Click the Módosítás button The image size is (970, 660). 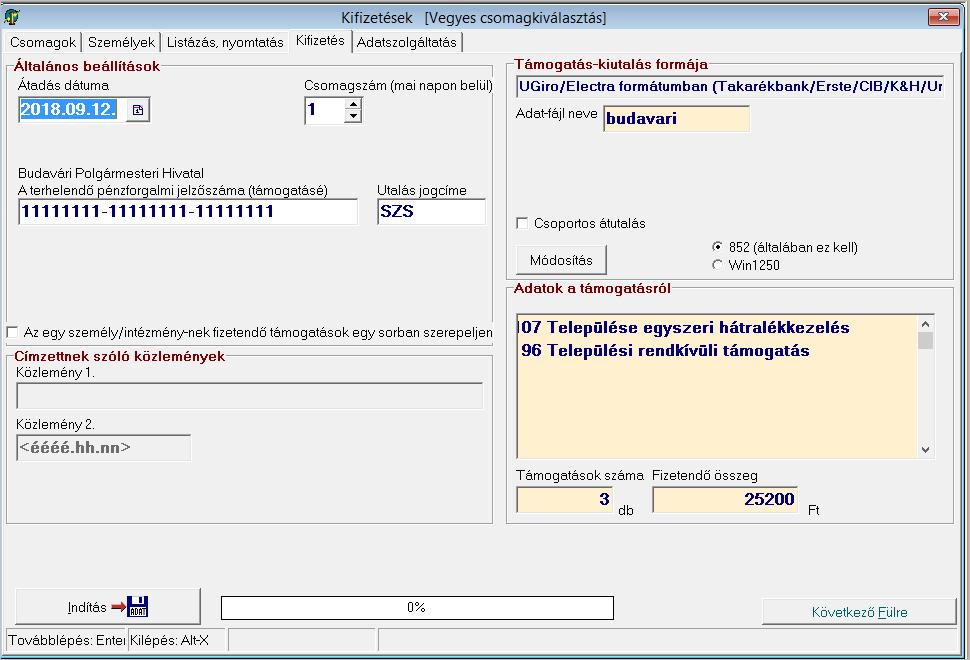click(x=561, y=260)
